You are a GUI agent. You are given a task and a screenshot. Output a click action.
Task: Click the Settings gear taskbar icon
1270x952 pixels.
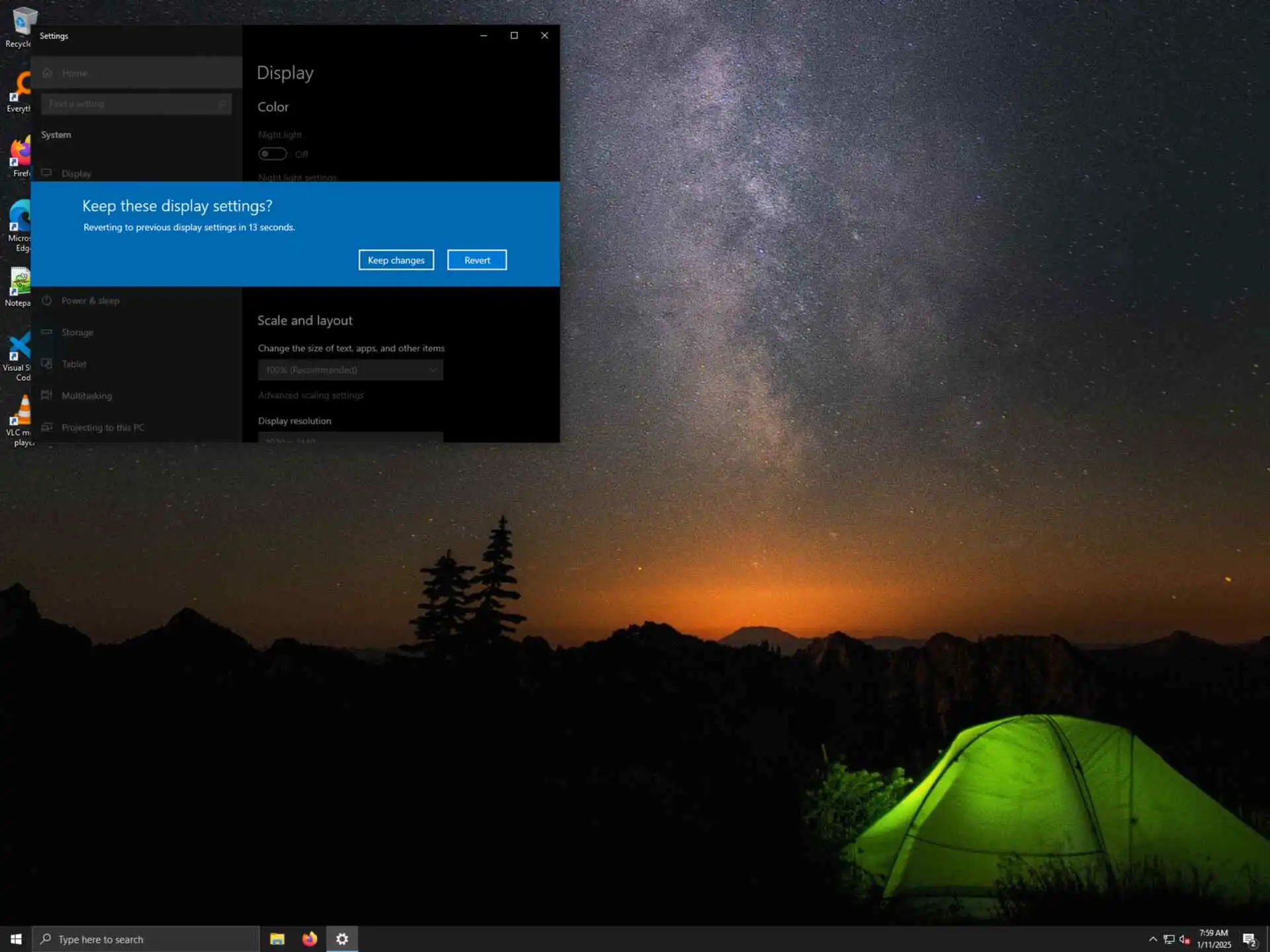(342, 939)
